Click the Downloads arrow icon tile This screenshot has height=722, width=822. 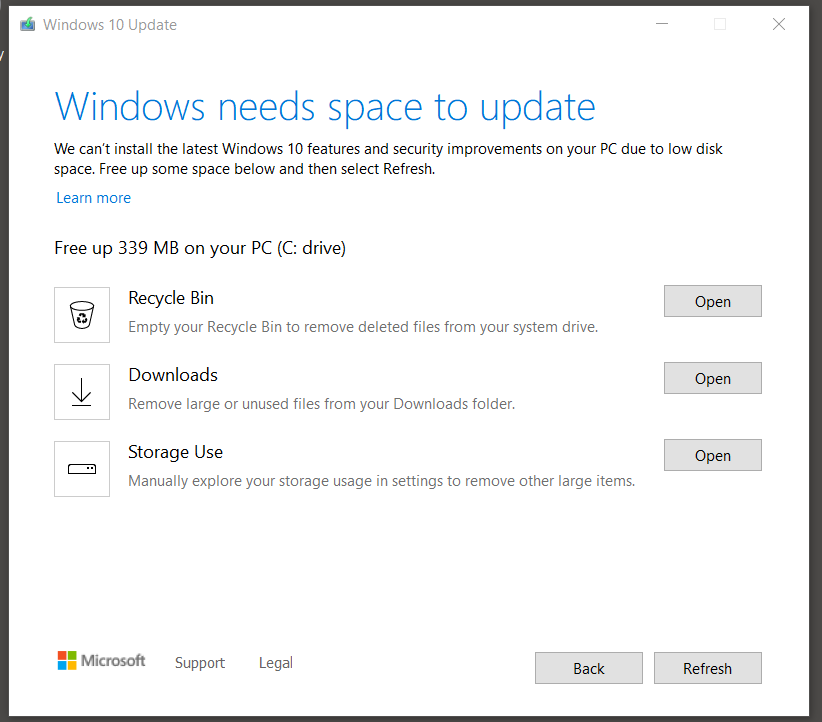[x=82, y=392]
